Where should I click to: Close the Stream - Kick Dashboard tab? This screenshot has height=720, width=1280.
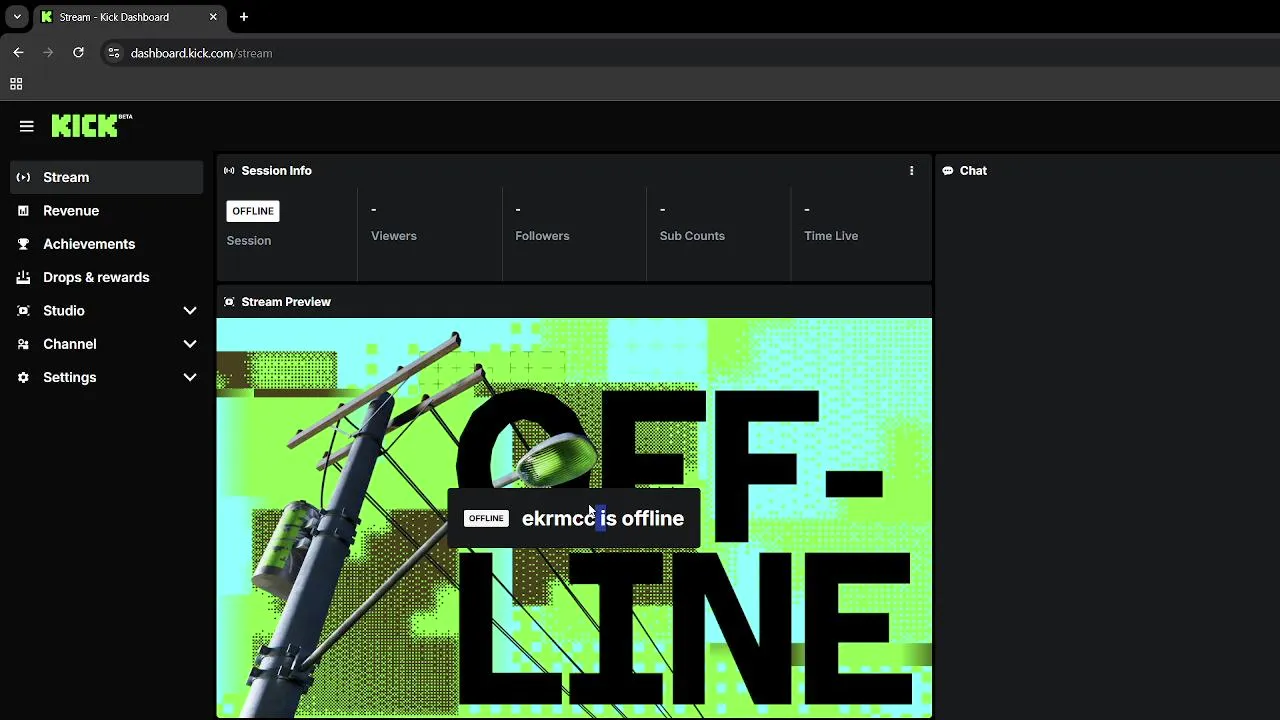pos(213,17)
